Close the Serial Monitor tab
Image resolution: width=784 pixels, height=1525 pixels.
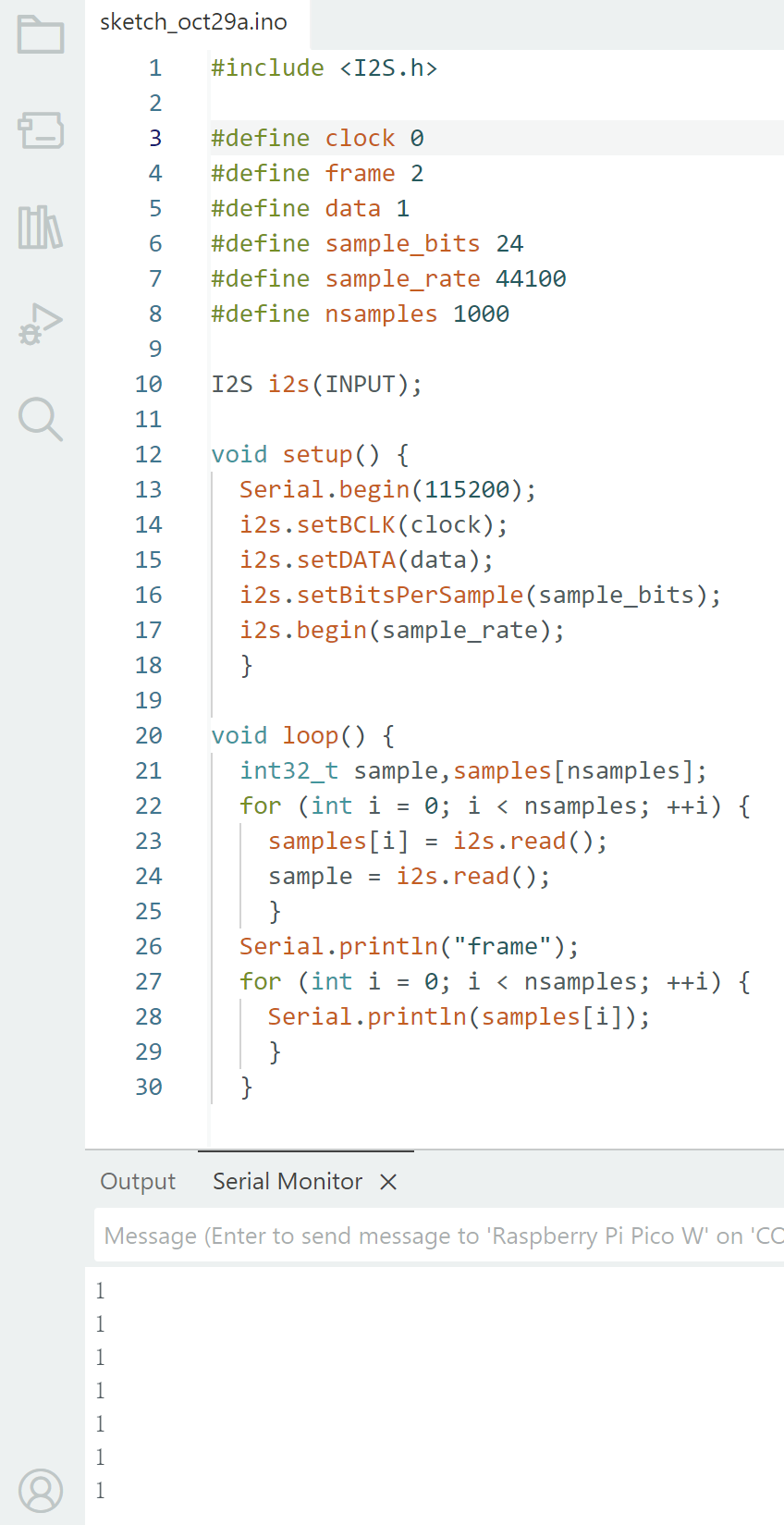click(x=388, y=1182)
